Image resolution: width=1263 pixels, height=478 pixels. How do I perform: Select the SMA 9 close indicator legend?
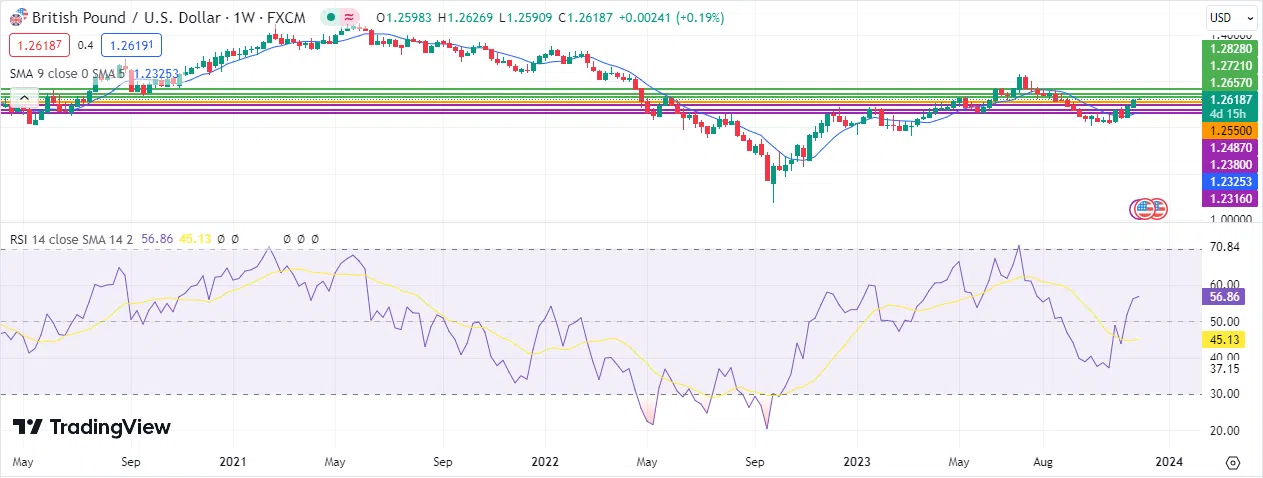coord(58,73)
